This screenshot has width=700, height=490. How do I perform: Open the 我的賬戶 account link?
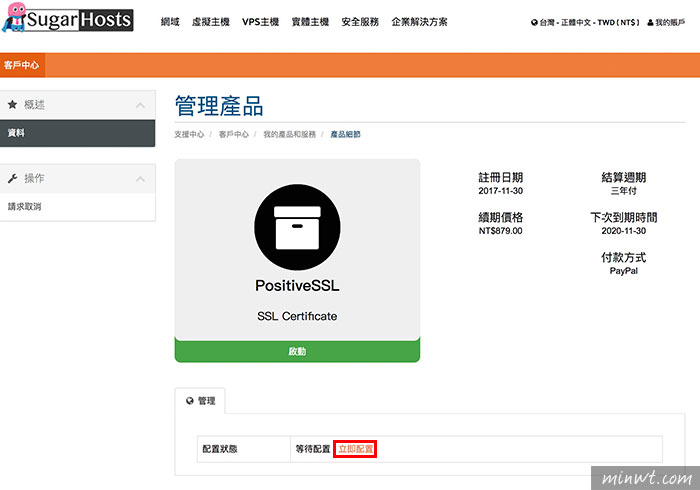click(666, 22)
